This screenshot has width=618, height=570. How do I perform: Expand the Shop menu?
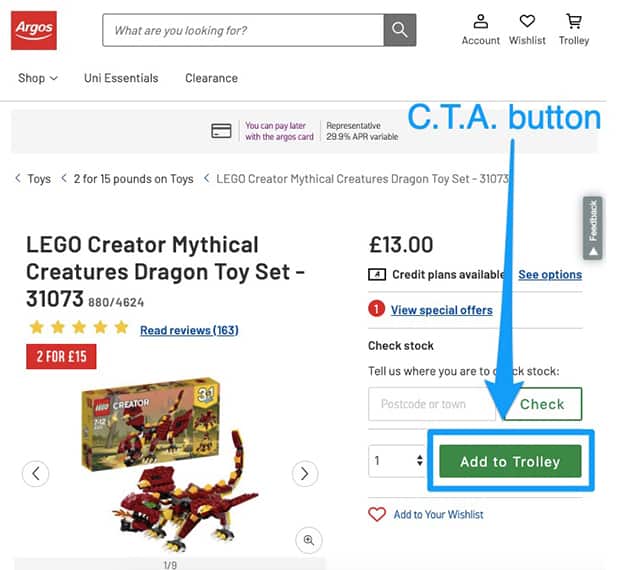pos(38,78)
